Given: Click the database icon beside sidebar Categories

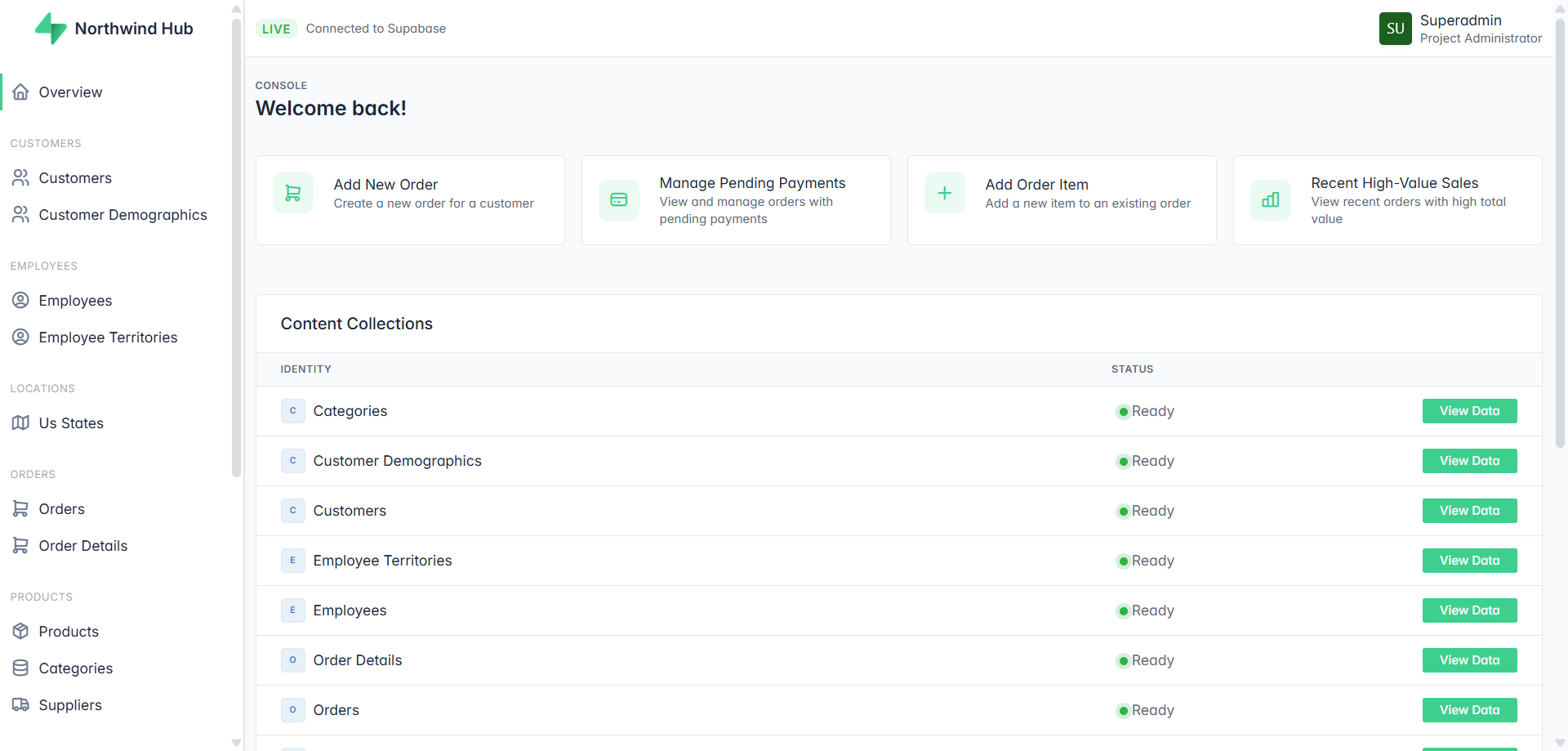Looking at the screenshot, I should click(x=20, y=668).
